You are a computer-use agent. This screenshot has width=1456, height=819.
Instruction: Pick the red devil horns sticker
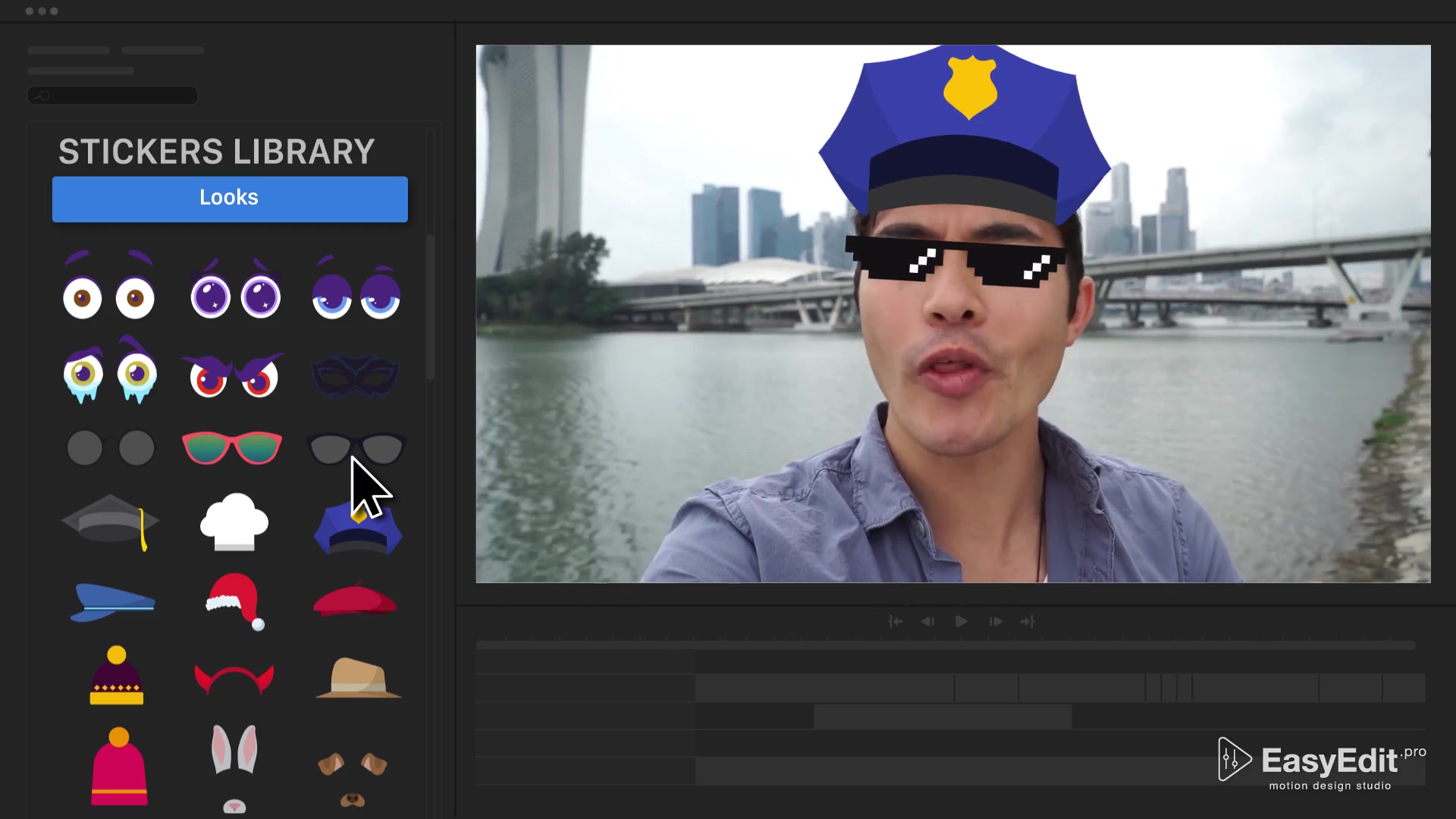(x=234, y=679)
